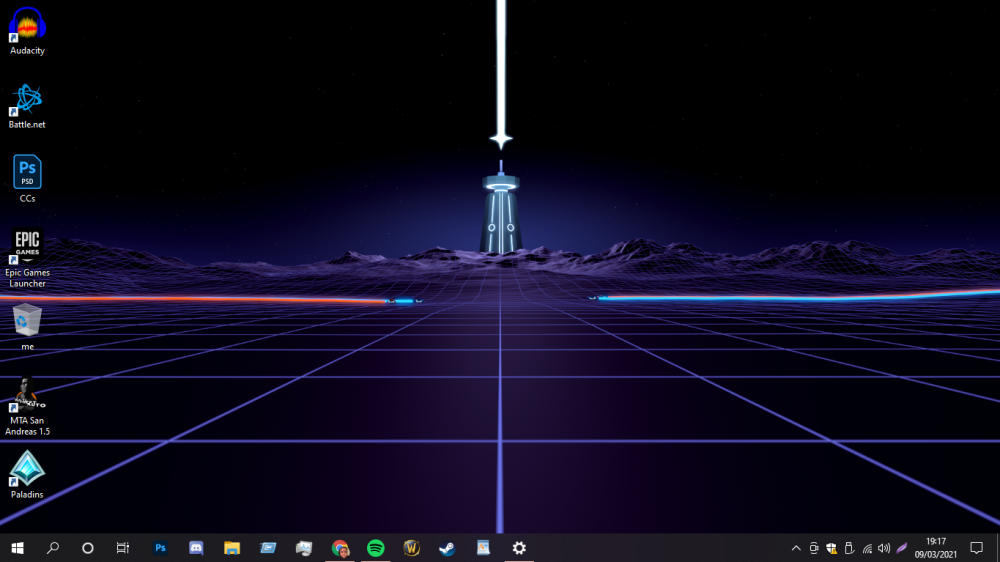Open Discord from the taskbar
1000x562 pixels.
tap(196, 548)
